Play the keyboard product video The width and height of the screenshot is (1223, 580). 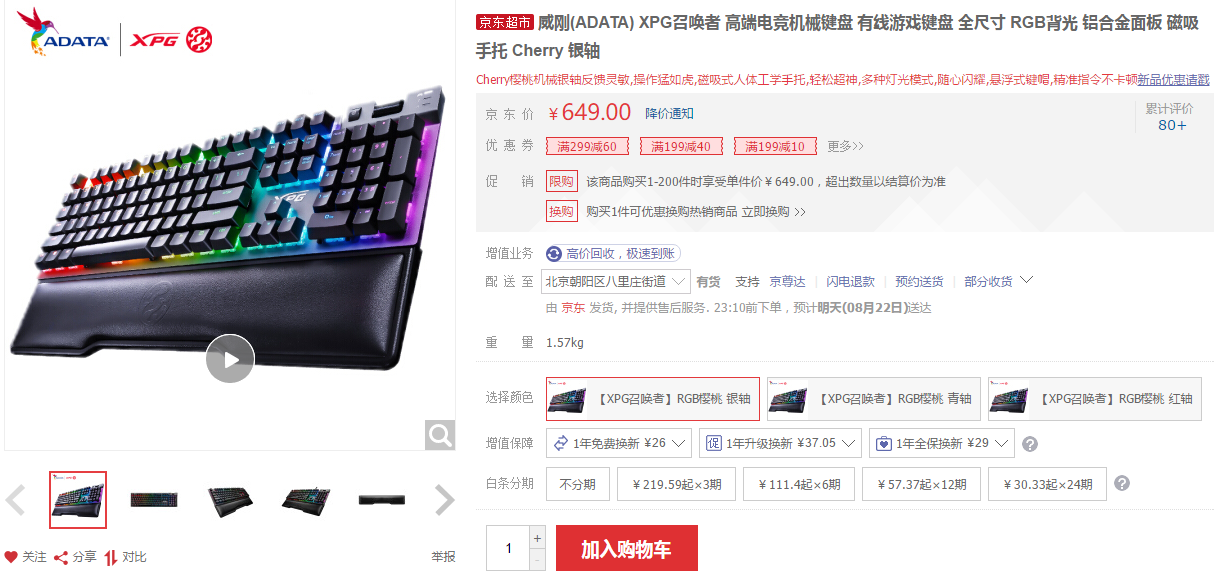click(x=230, y=358)
